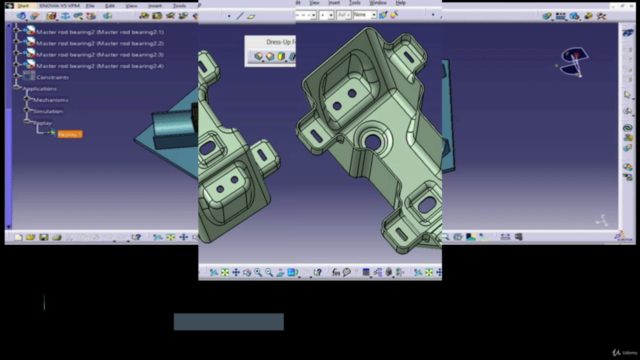Image resolution: width=640 pixels, height=360 pixels.
Task: Expand the Mechanisms node
Action: (x=27, y=98)
